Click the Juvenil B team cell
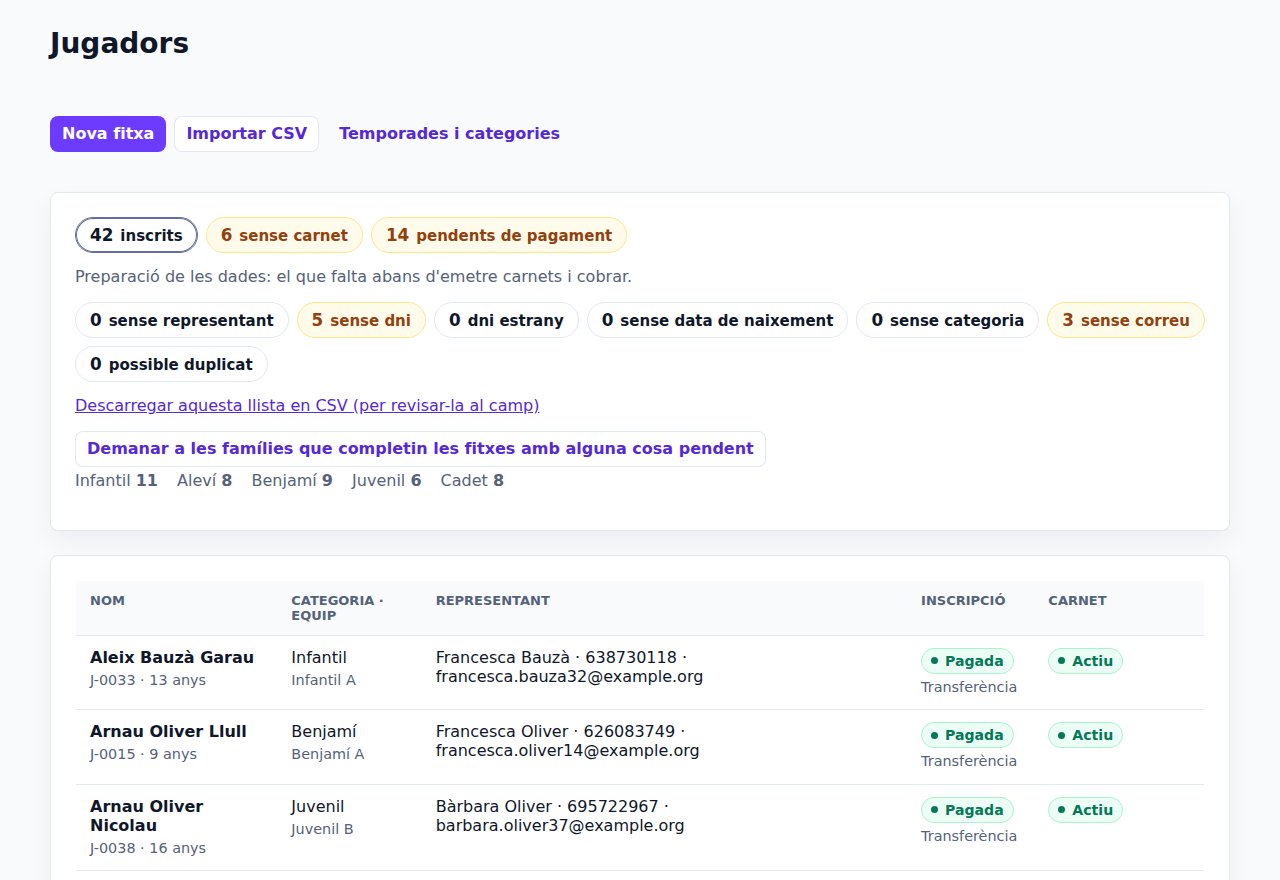 pos(322,829)
